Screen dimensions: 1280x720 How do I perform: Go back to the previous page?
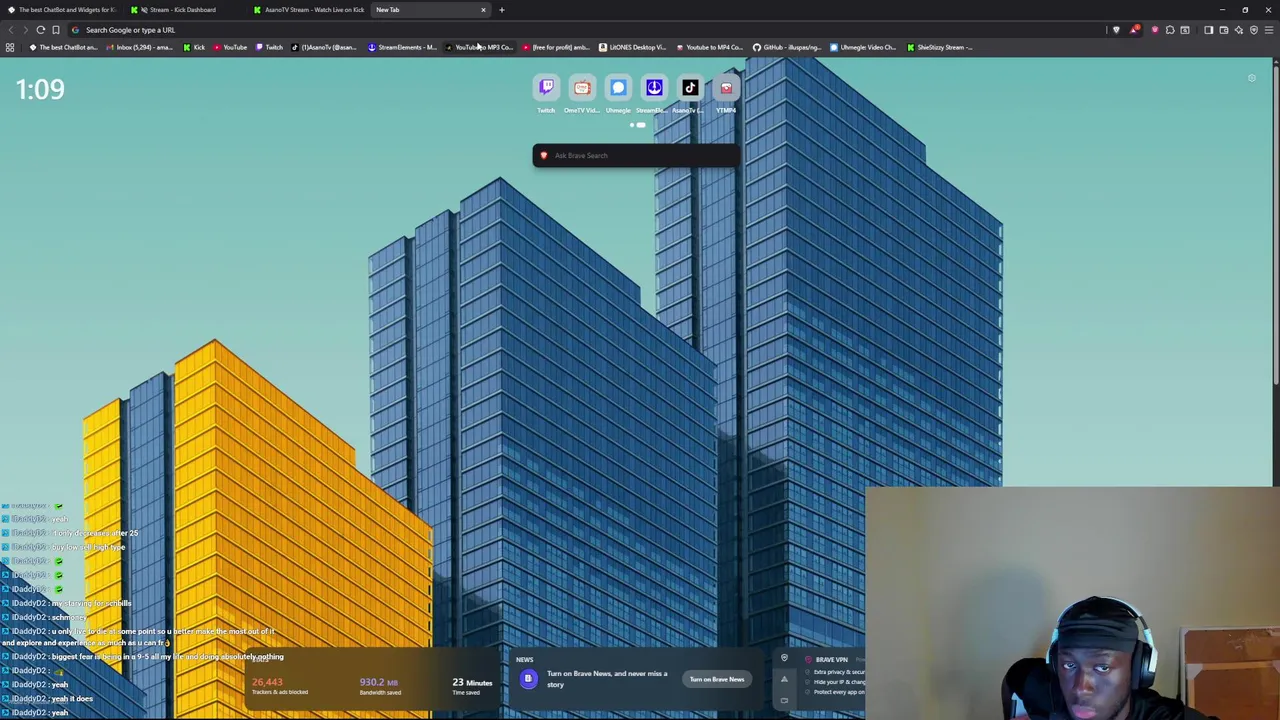(11, 30)
